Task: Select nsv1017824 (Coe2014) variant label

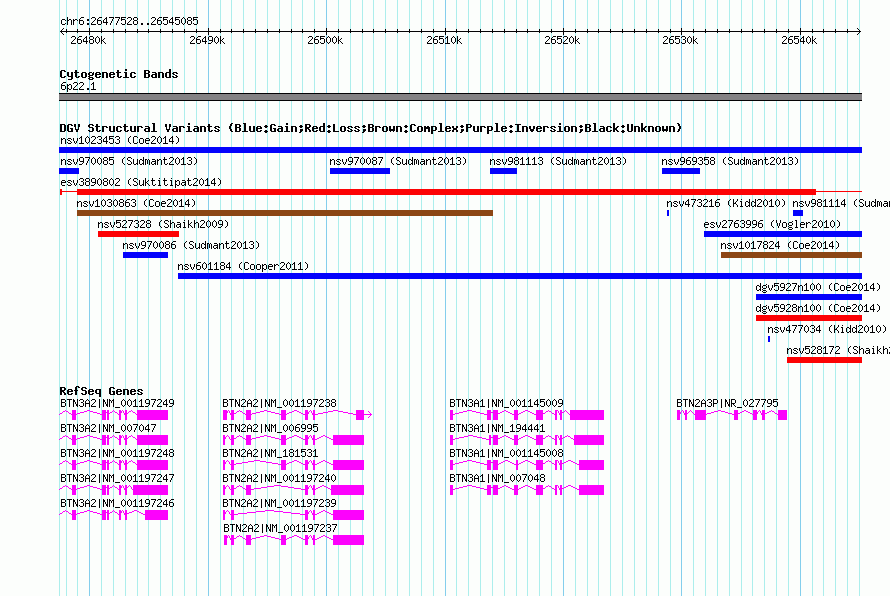Action: [x=780, y=245]
